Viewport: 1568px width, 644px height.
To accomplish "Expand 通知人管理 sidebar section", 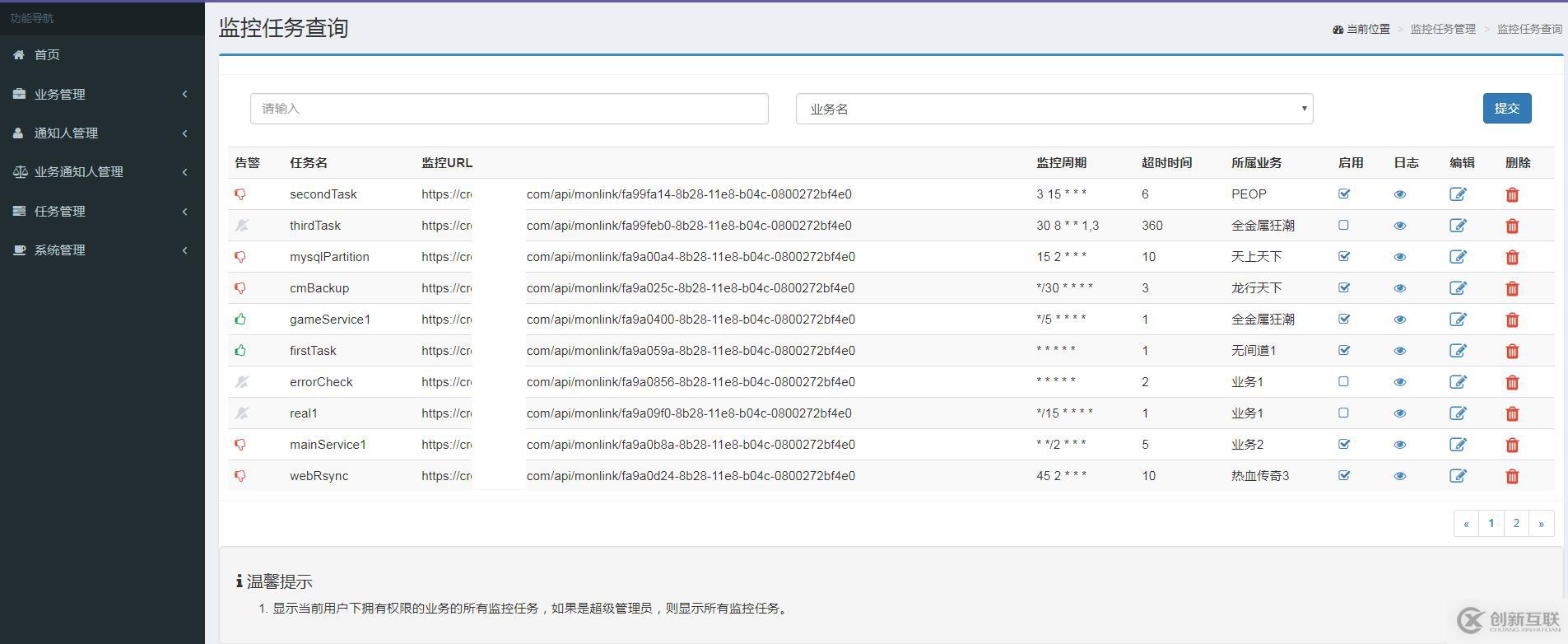I will point(102,133).
